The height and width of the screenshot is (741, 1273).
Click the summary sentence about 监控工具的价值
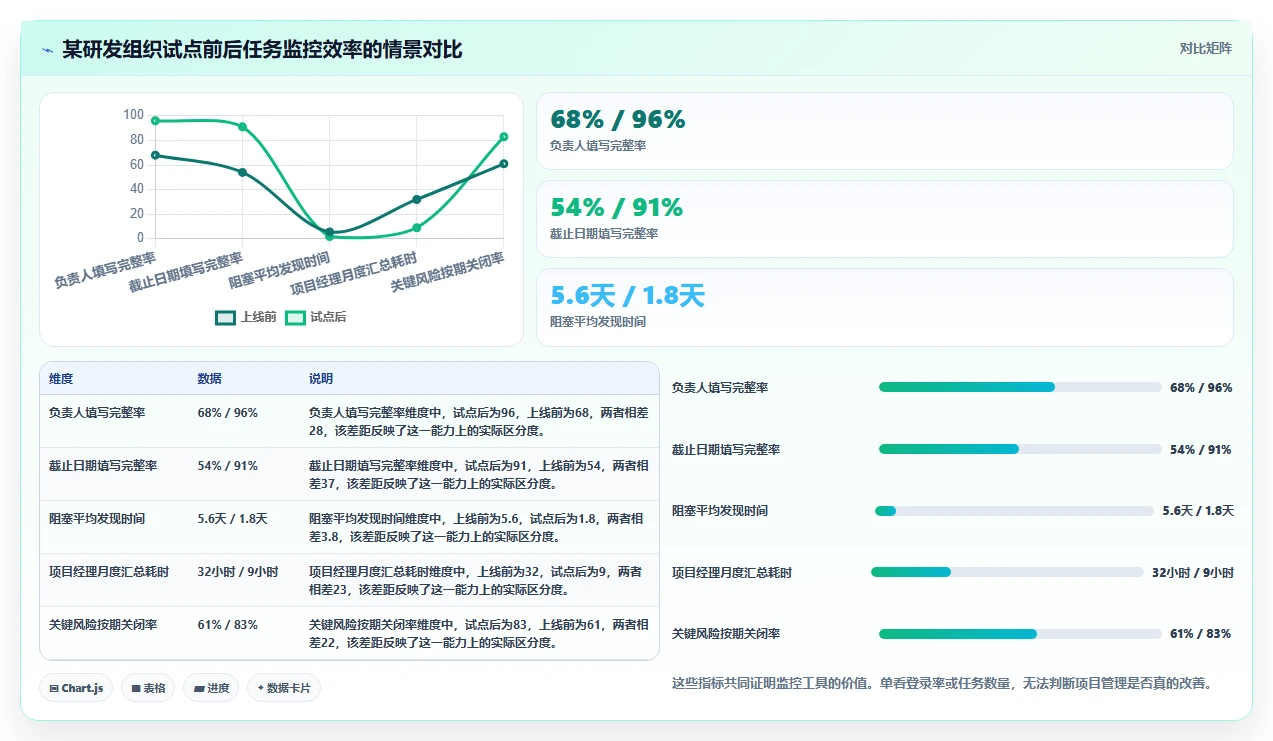942,684
